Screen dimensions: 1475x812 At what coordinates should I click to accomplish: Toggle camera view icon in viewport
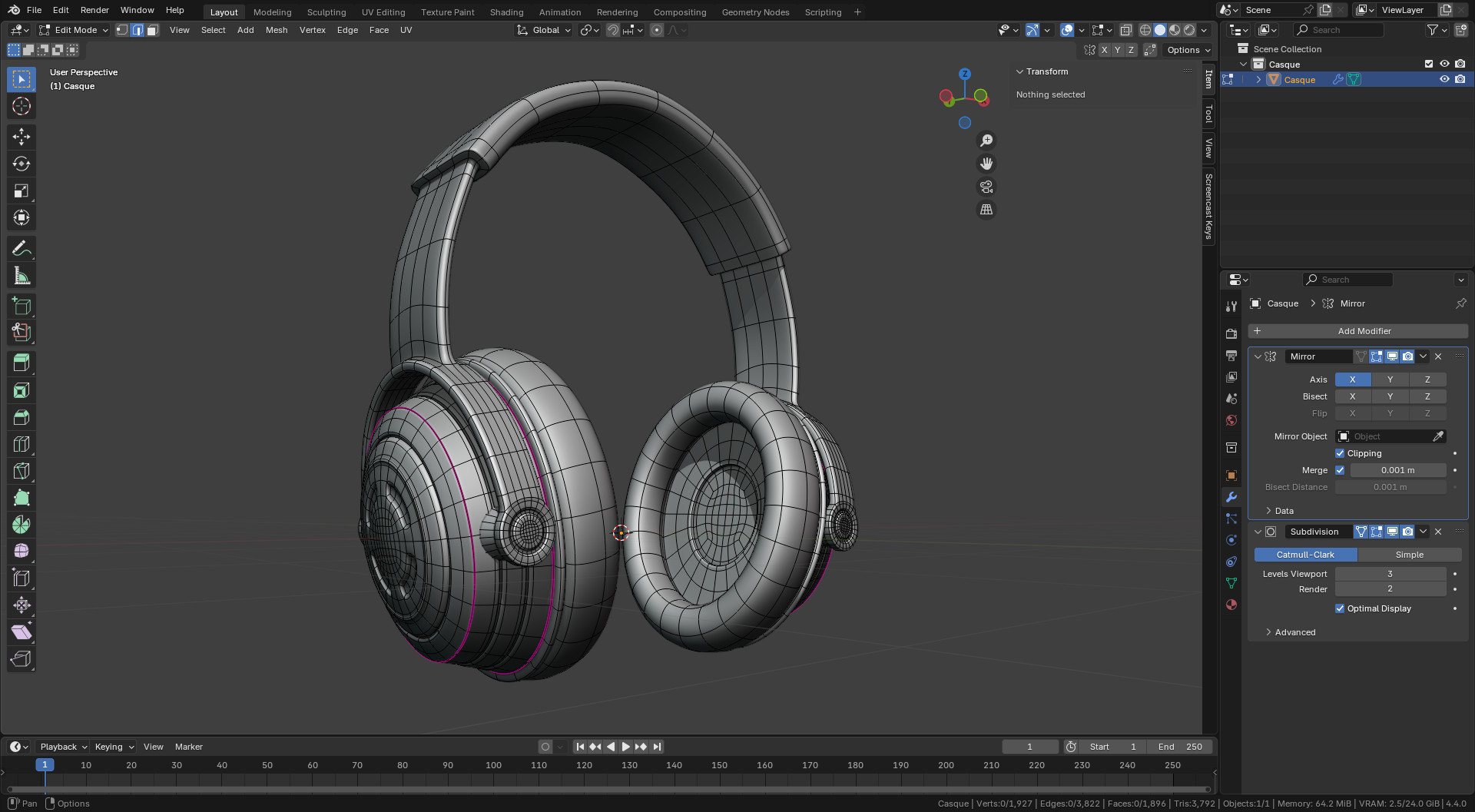point(986,187)
